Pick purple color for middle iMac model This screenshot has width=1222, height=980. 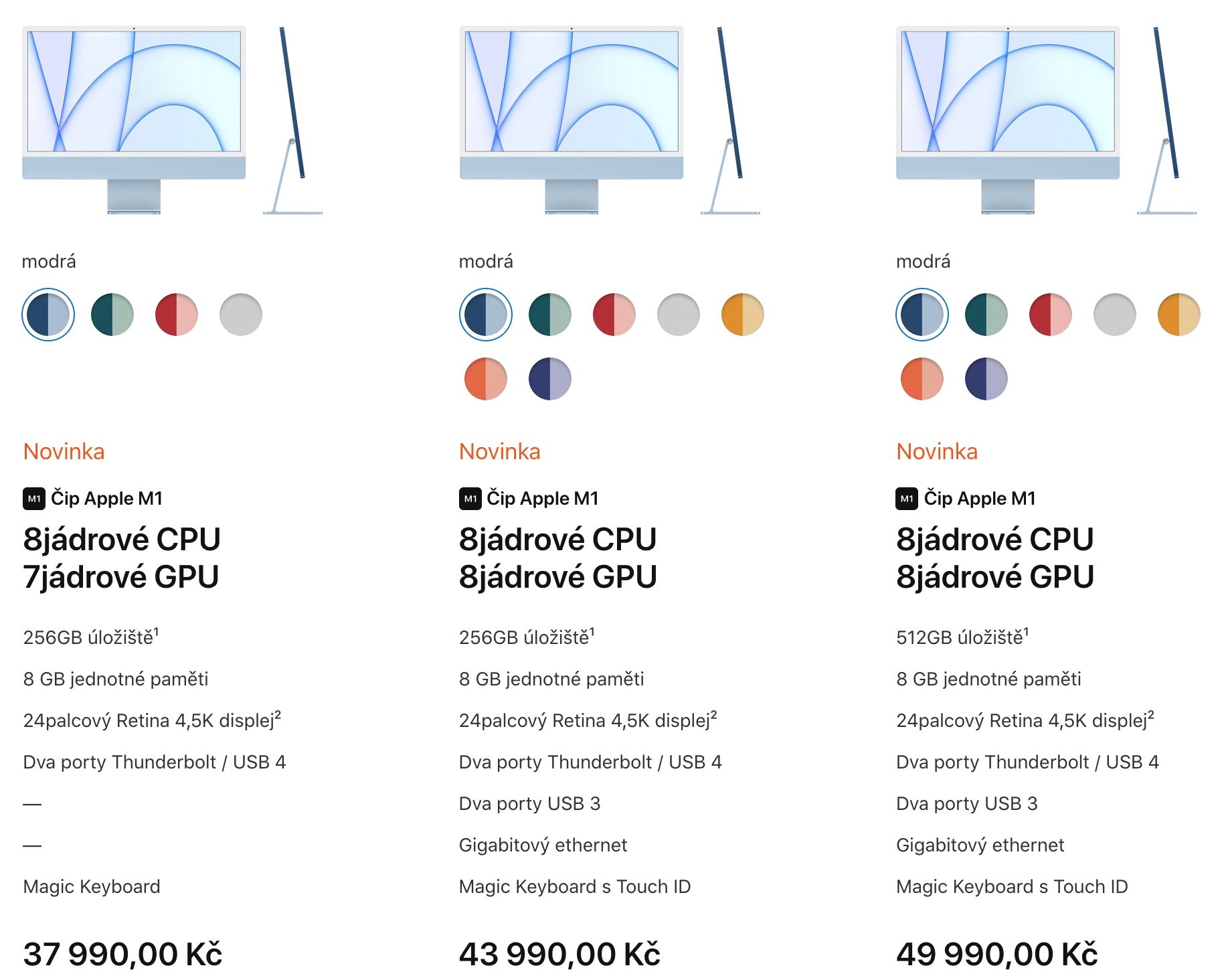(550, 379)
